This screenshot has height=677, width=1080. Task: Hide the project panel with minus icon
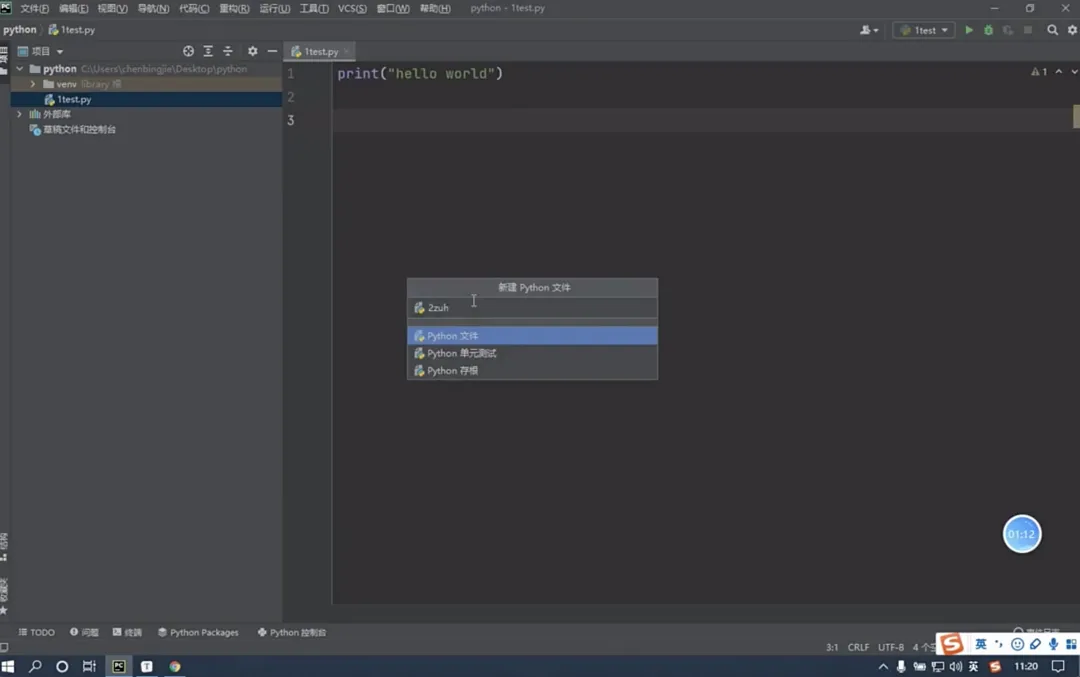(272, 51)
